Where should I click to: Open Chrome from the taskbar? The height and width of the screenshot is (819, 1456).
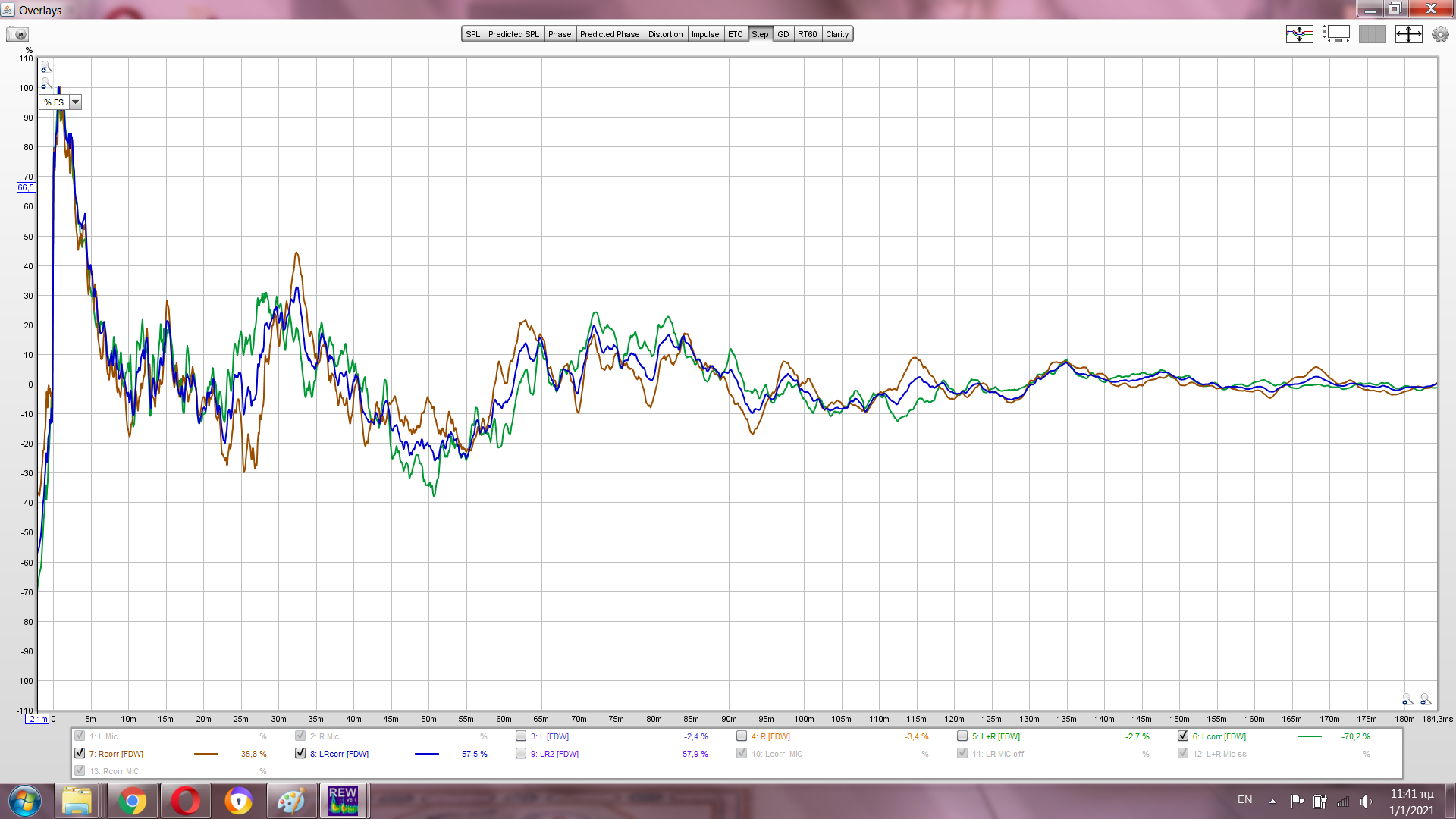(132, 801)
